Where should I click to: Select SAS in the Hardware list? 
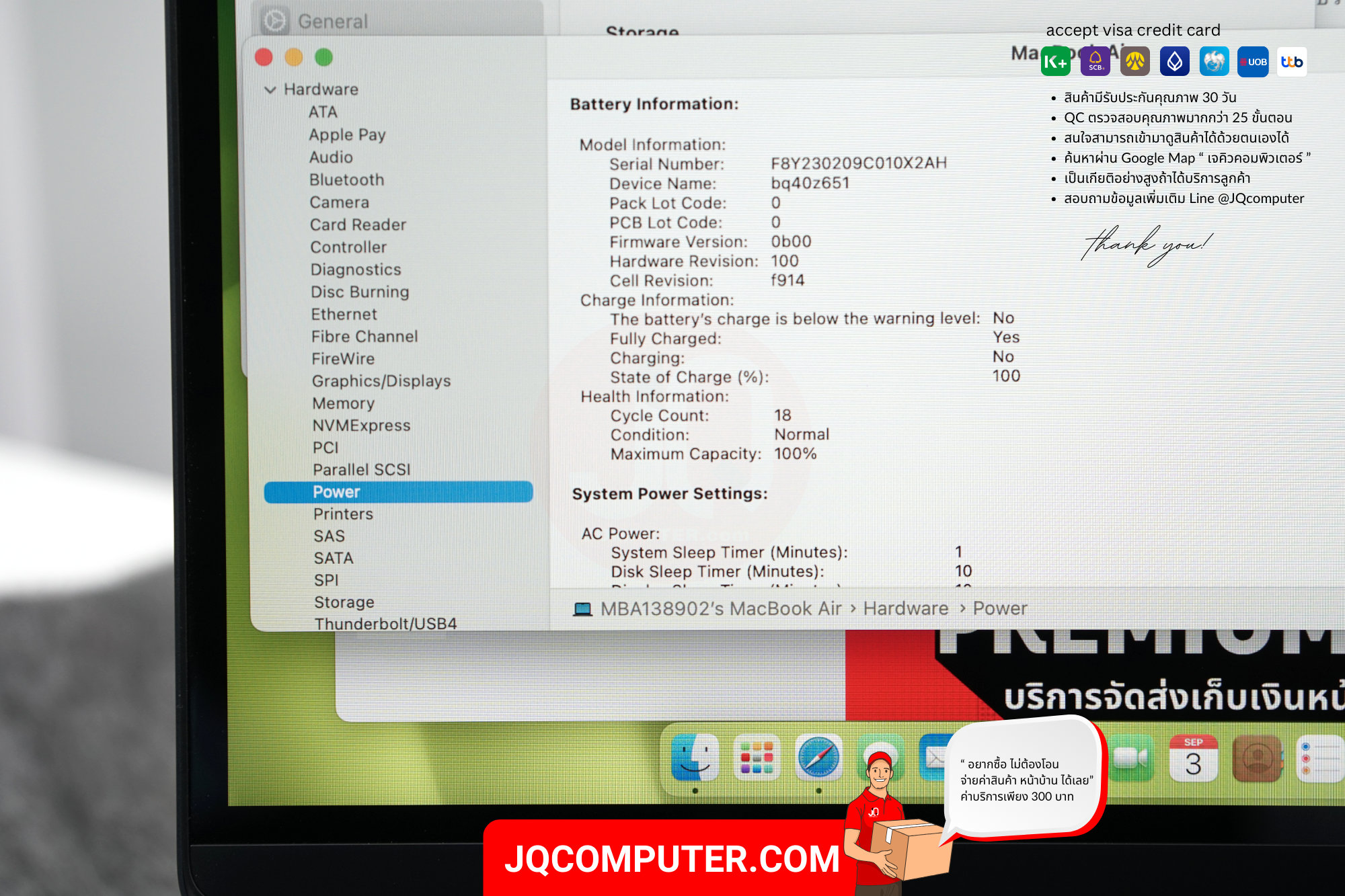329,536
